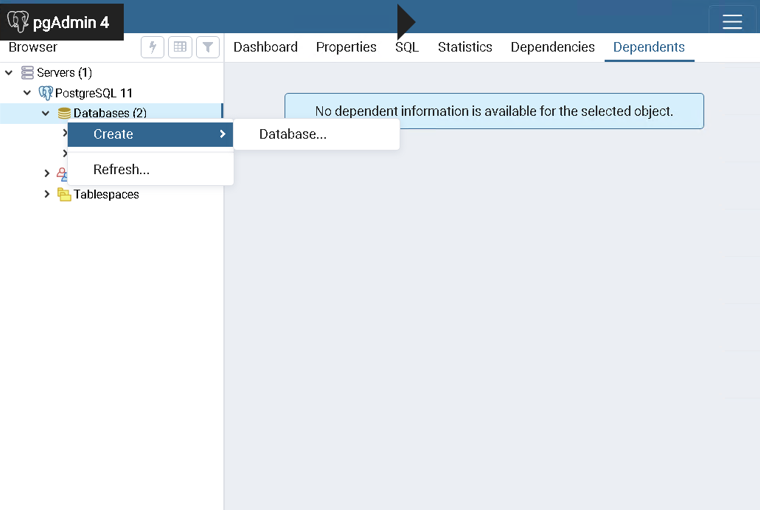The image size is (760, 510).
Task: Choose Refresh... in the context menu
Action: click(150, 170)
